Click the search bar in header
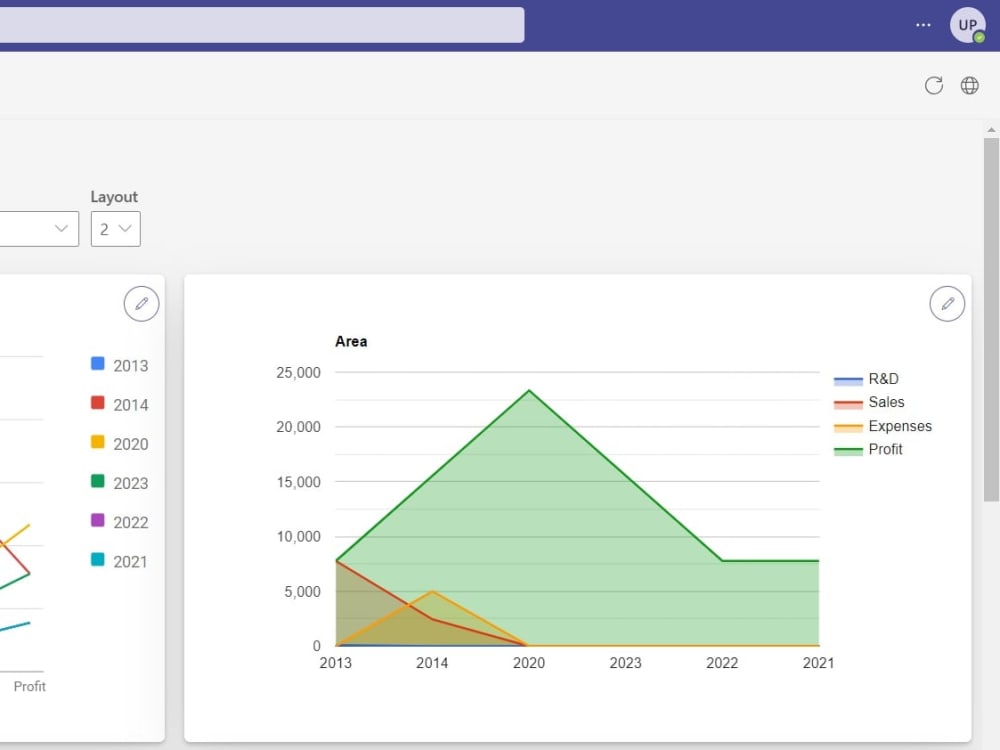Viewport: 1000px width, 750px height. pos(261,25)
